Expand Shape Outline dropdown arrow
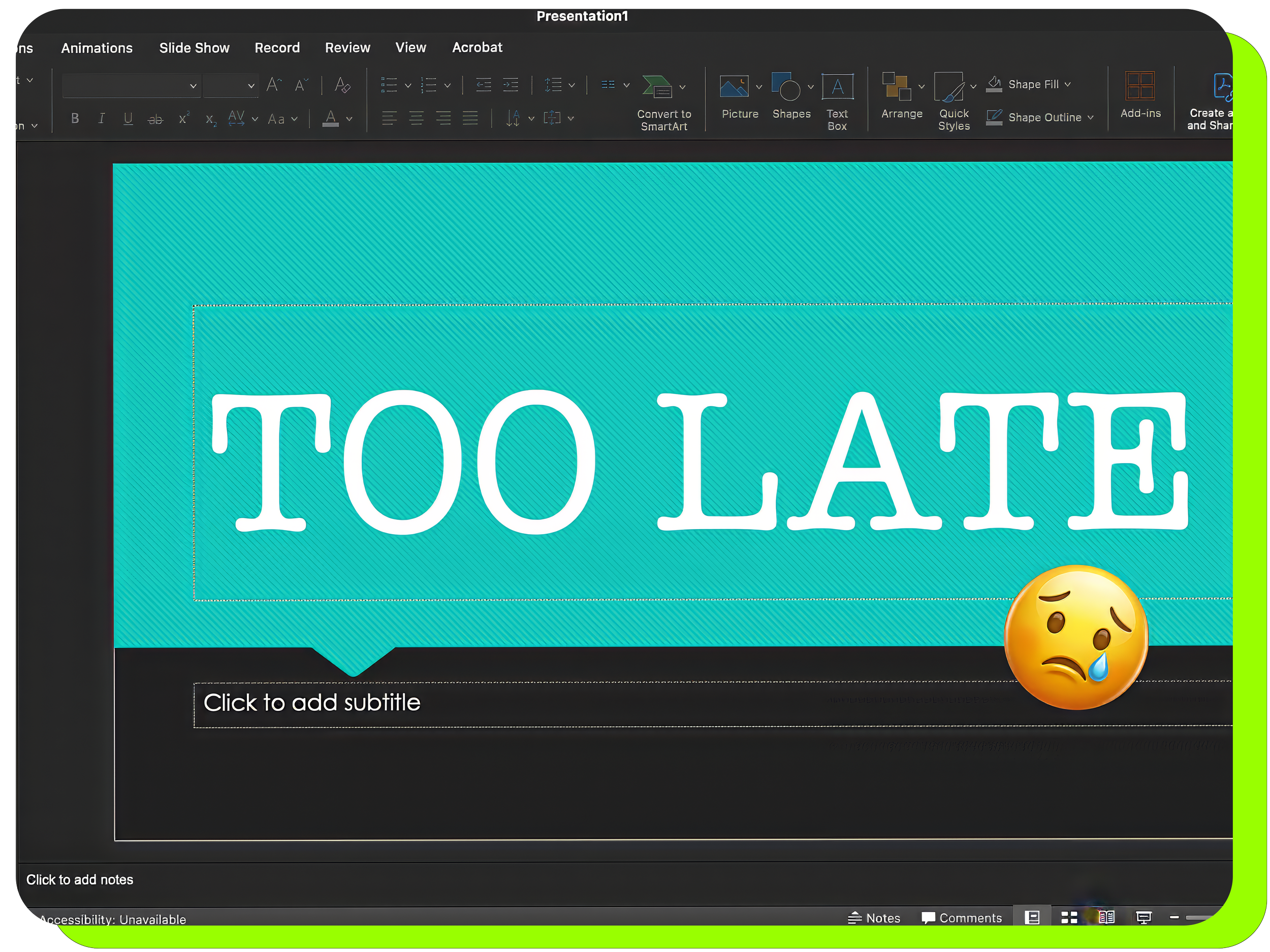 click(1090, 117)
